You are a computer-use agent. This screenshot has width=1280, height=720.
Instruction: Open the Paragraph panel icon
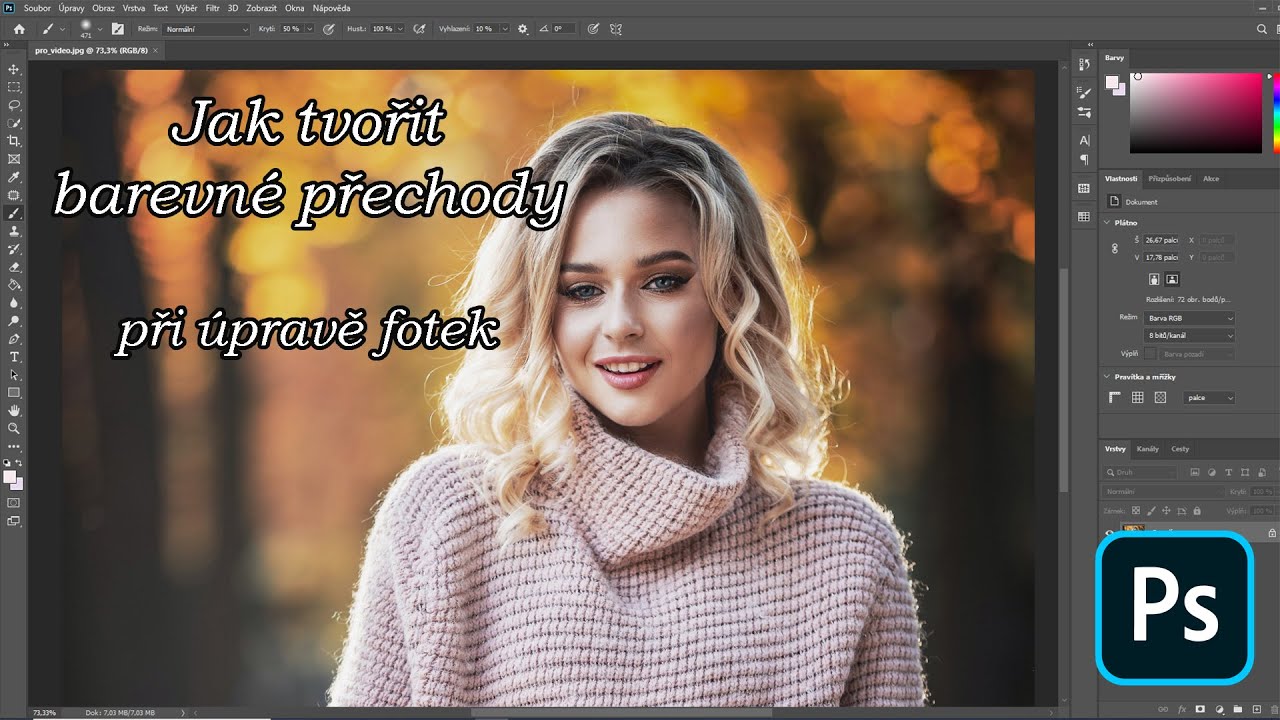1084,160
